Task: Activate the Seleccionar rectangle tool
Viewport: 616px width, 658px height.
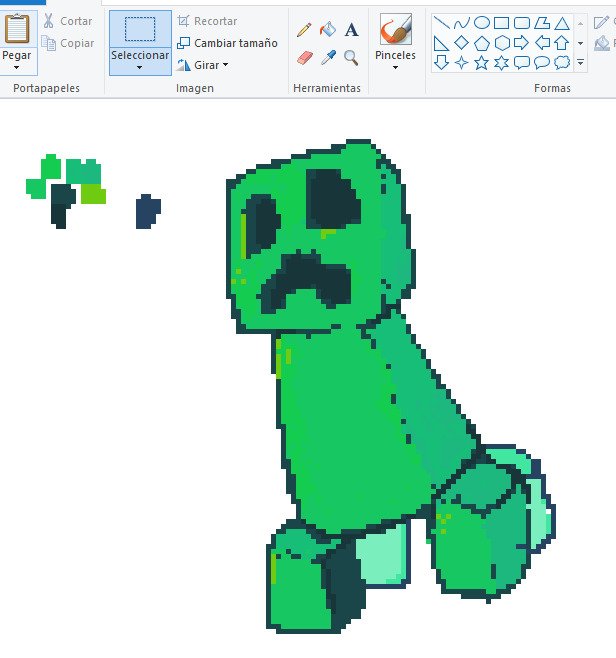Action: [140, 29]
